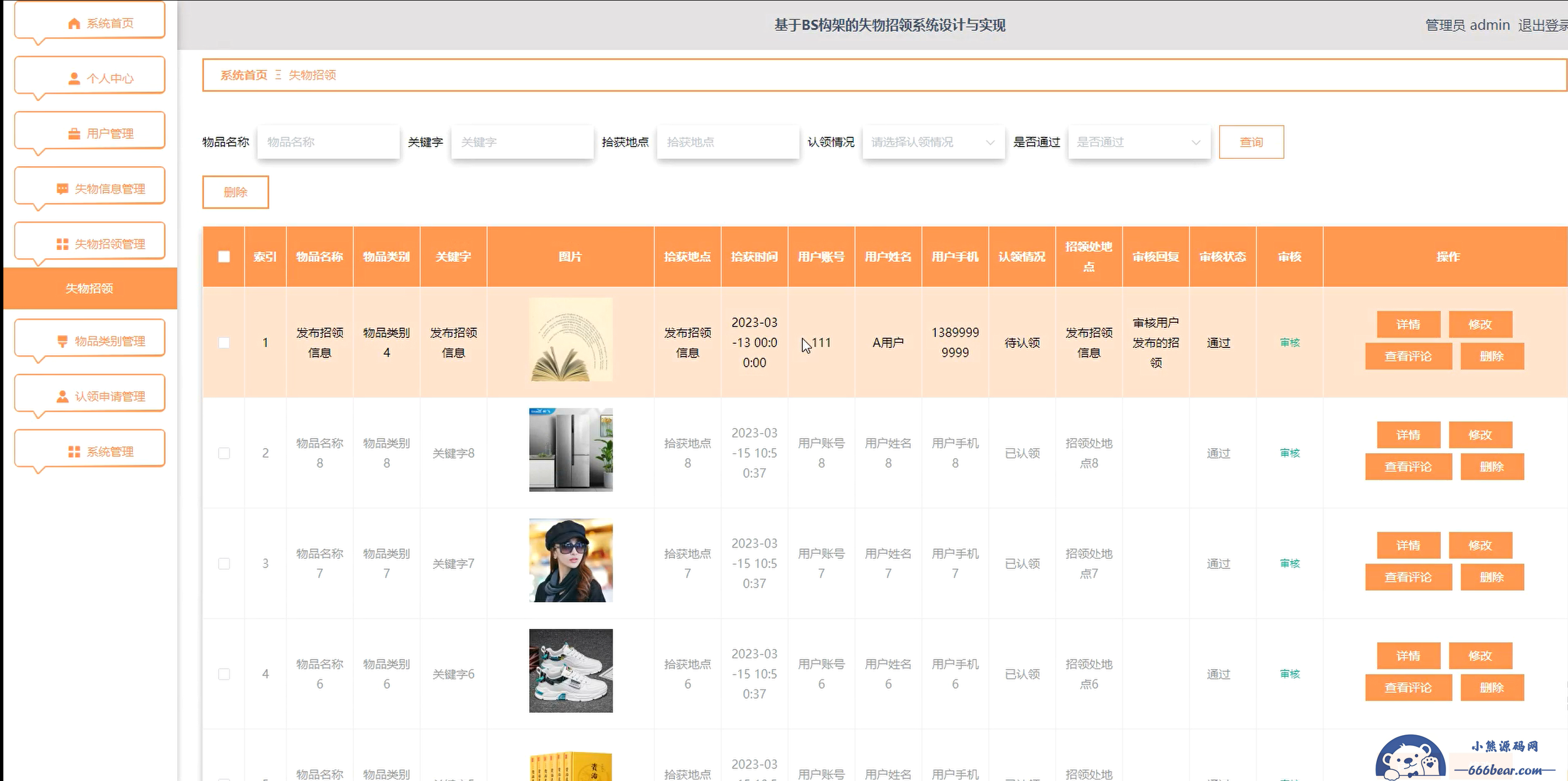Click 删除 in row 2 actions
Image resolution: width=1568 pixels, height=781 pixels.
[x=1492, y=467]
